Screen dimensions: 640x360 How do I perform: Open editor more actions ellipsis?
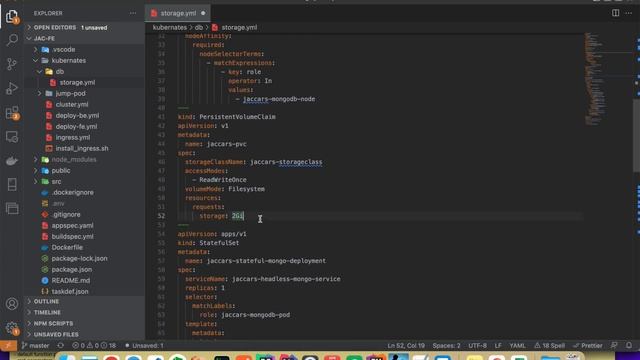629,13
